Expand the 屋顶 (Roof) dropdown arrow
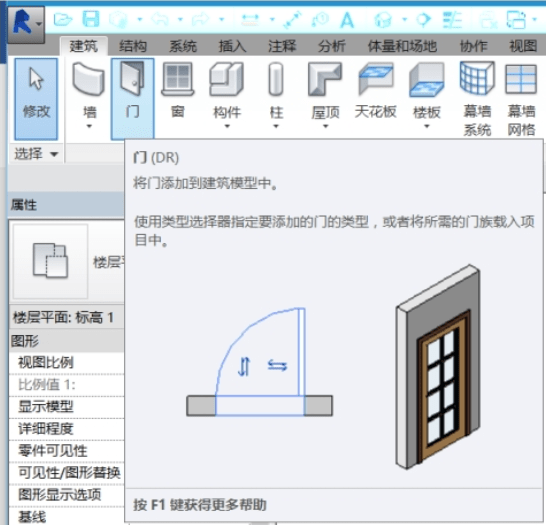 pyautogui.click(x=326, y=126)
